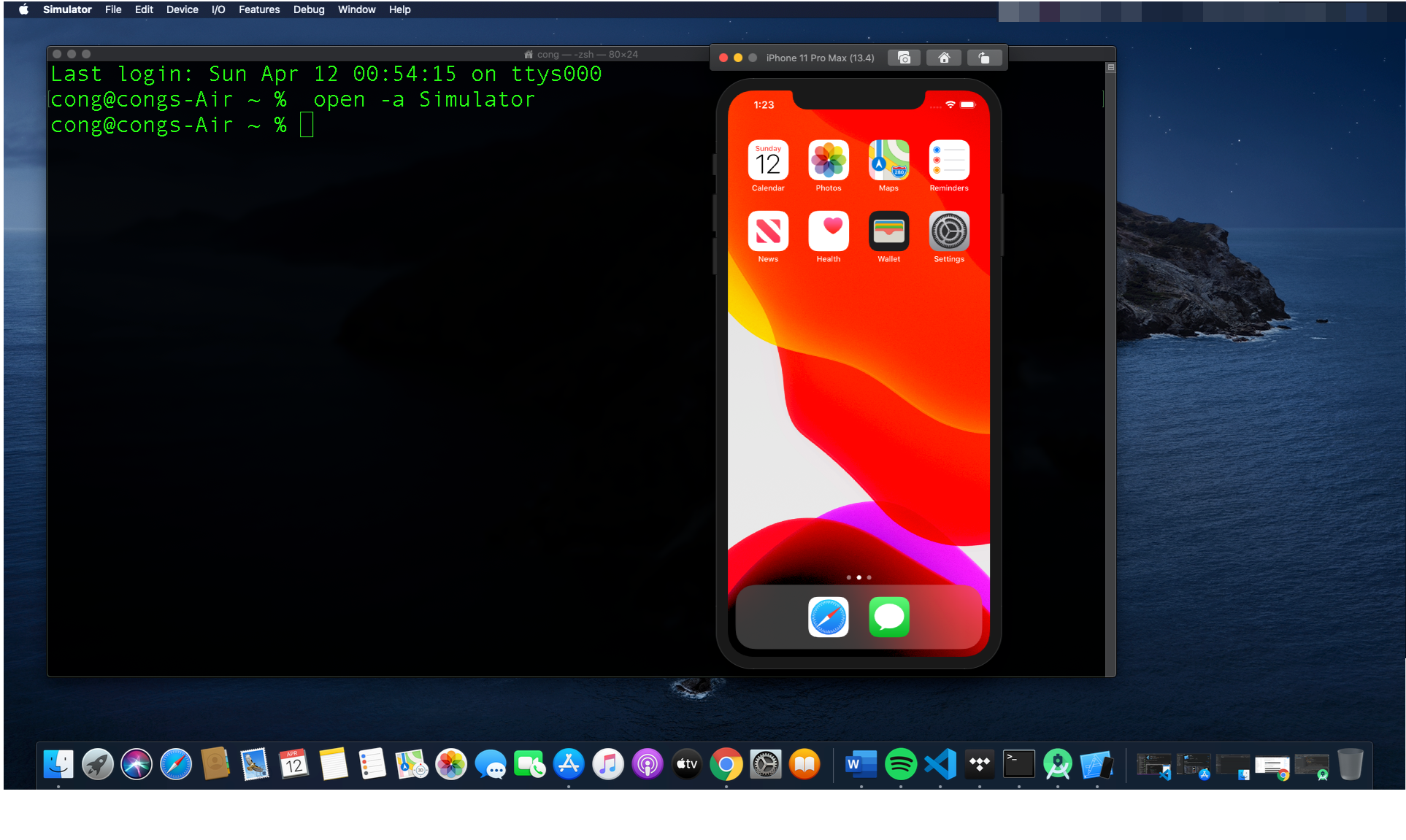
Task: Open Calendar in the macOS Dock
Action: (294, 765)
